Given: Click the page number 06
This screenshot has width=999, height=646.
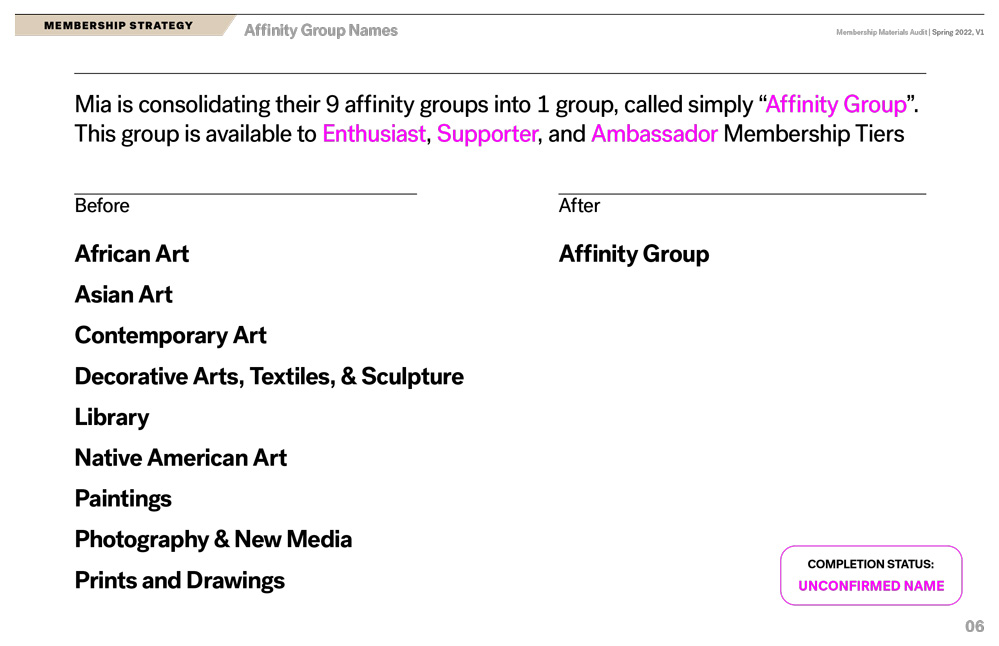Looking at the screenshot, I should point(974,626).
